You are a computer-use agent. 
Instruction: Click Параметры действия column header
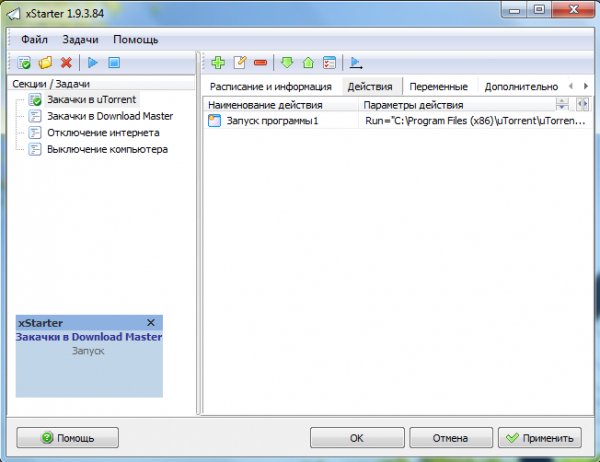click(x=457, y=105)
